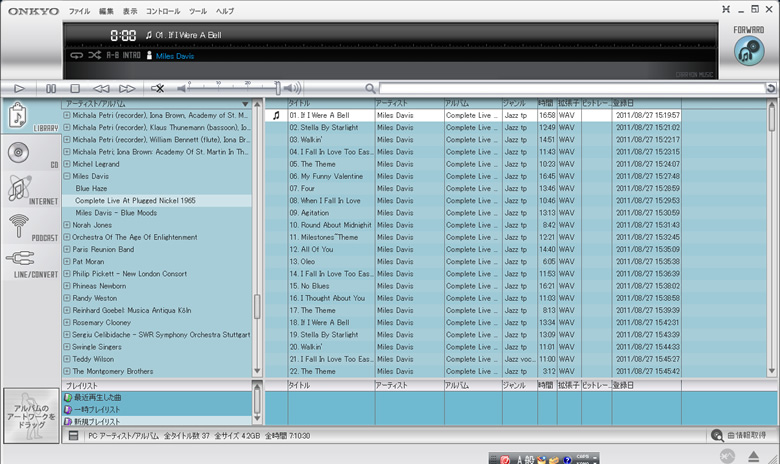Viewport: 780px width, 464px height.
Task: Start playback with the Play button
Action: click(x=19, y=89)
